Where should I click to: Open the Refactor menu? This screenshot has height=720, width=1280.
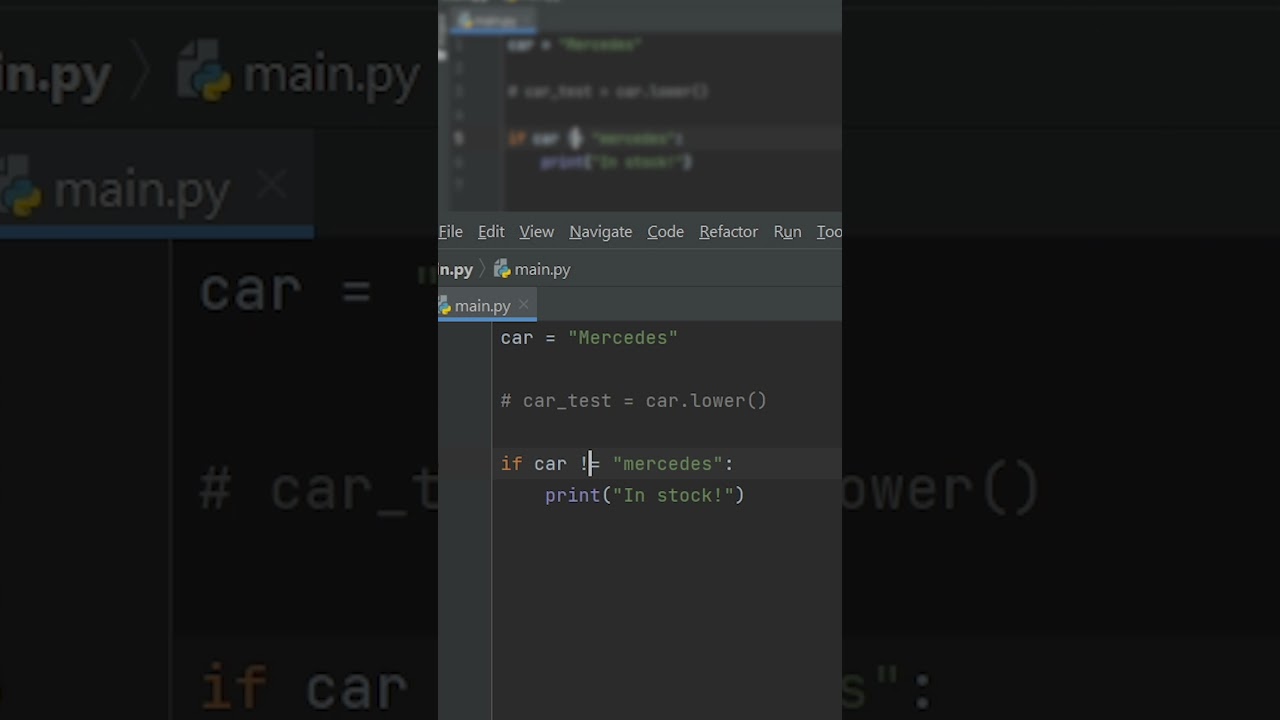point(729,232)
